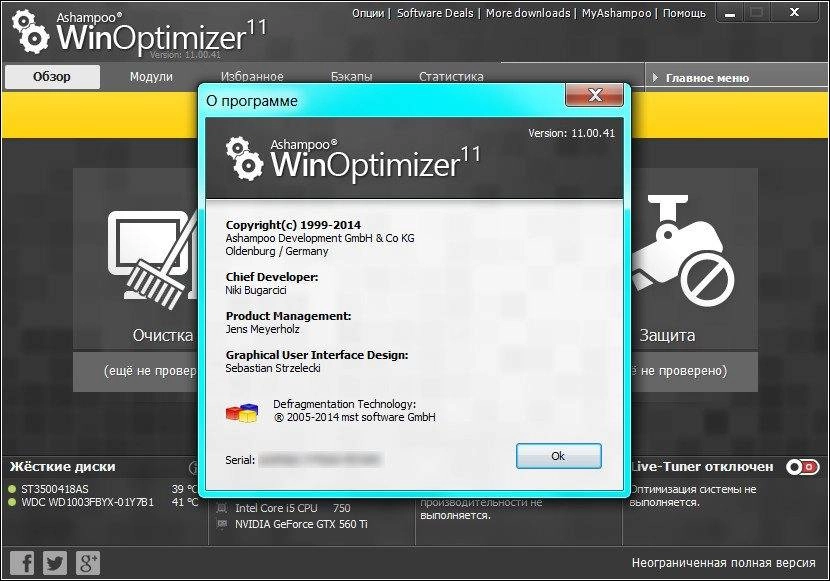This screenshot has width=830, height=581.
Task: Click Live-Tuner отключен heading
Action: coord(702,467)
